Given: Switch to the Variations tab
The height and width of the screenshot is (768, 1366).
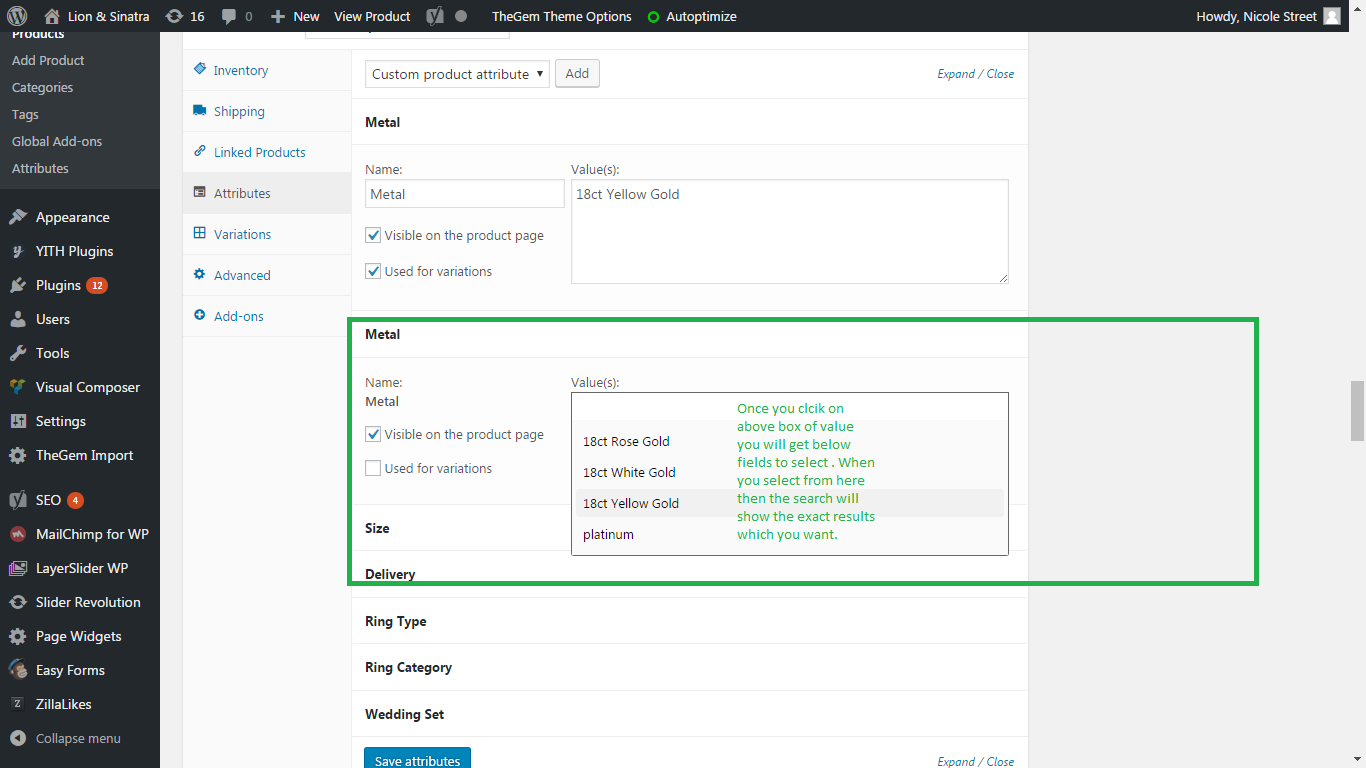Looking at the screenshot, I should (242, 234).
